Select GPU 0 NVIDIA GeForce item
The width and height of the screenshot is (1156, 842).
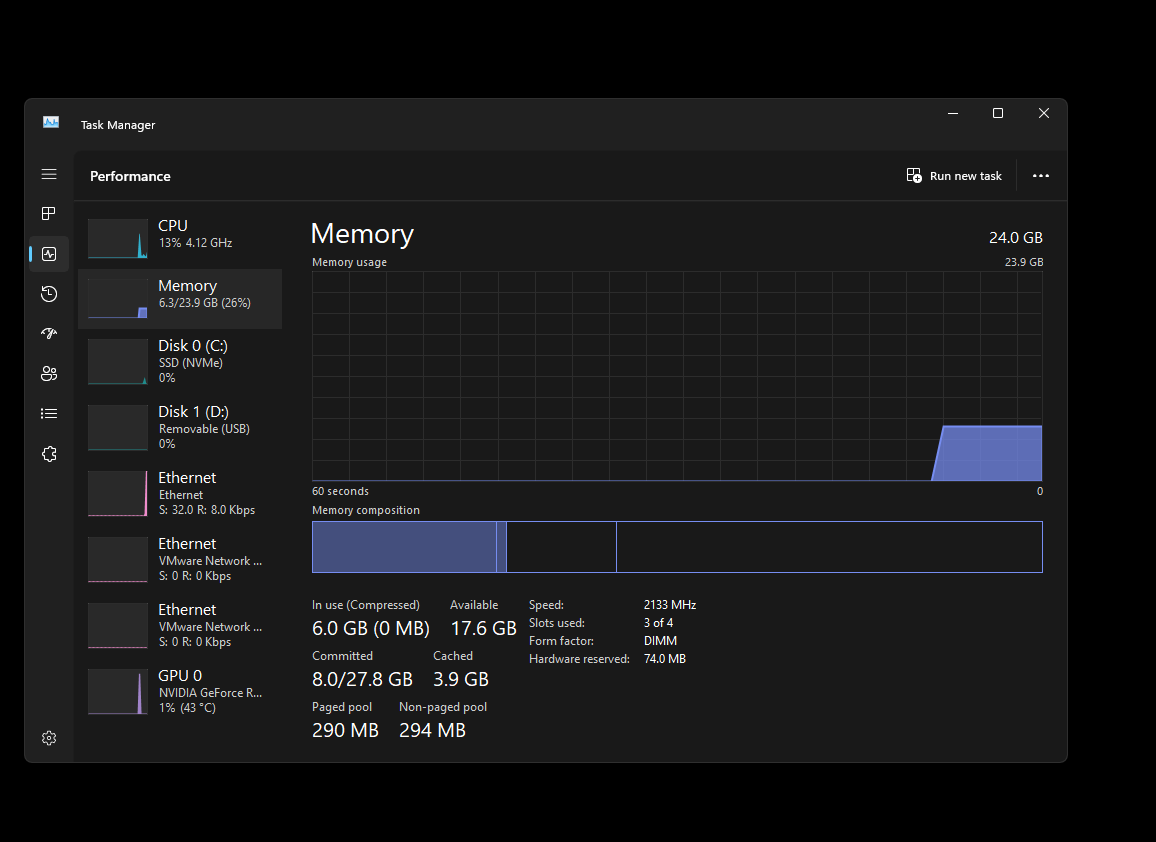[x=180, y=692]
